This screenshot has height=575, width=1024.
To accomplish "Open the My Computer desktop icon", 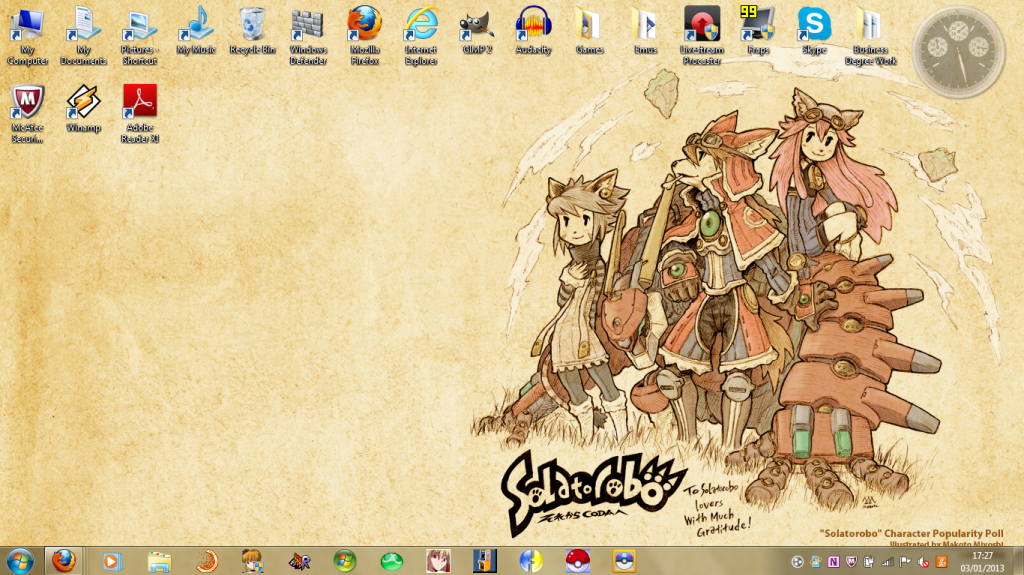I will [x=27, y=37].
